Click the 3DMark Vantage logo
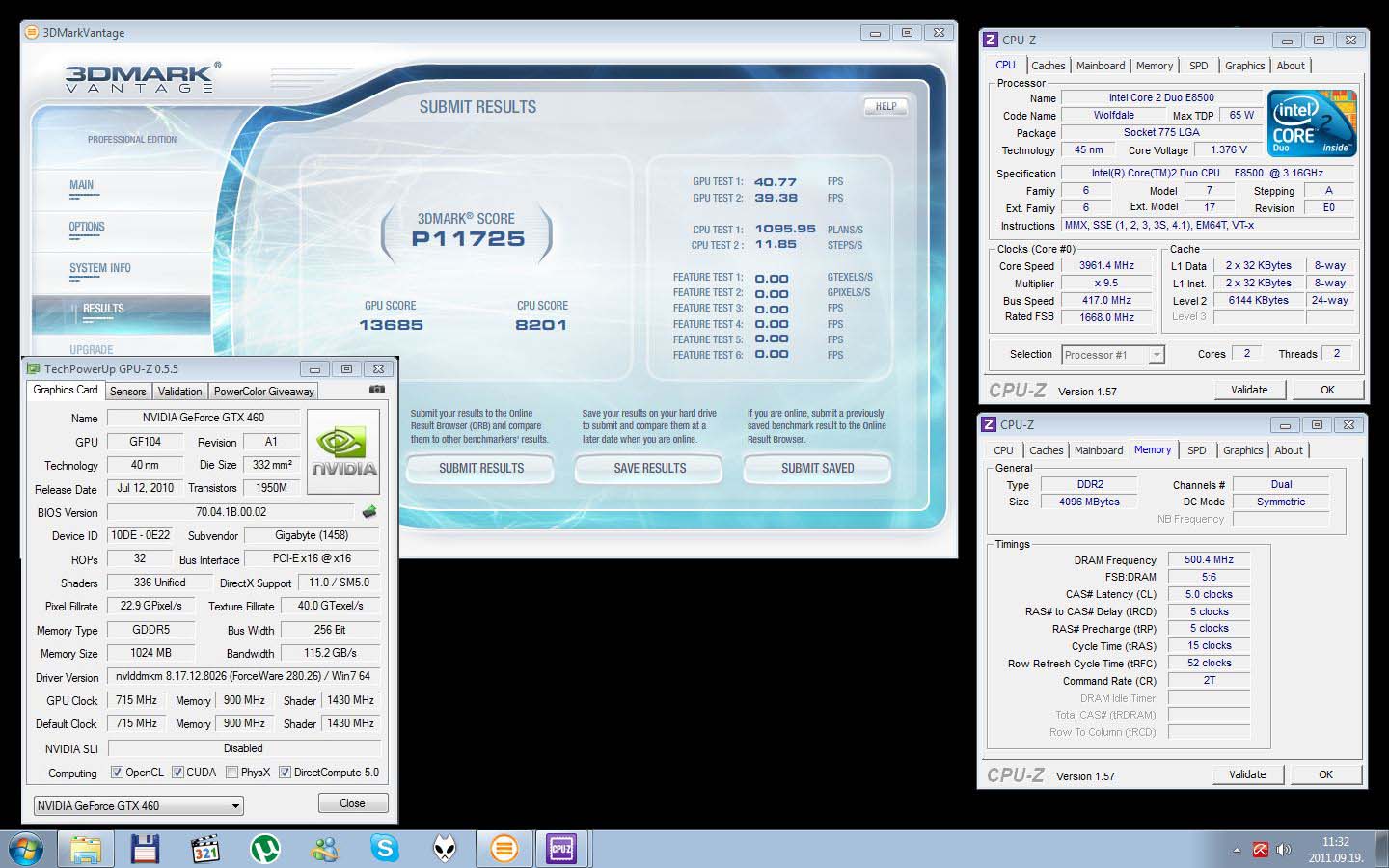Viewport: 1389px width, 868px height. click(143, 77)
